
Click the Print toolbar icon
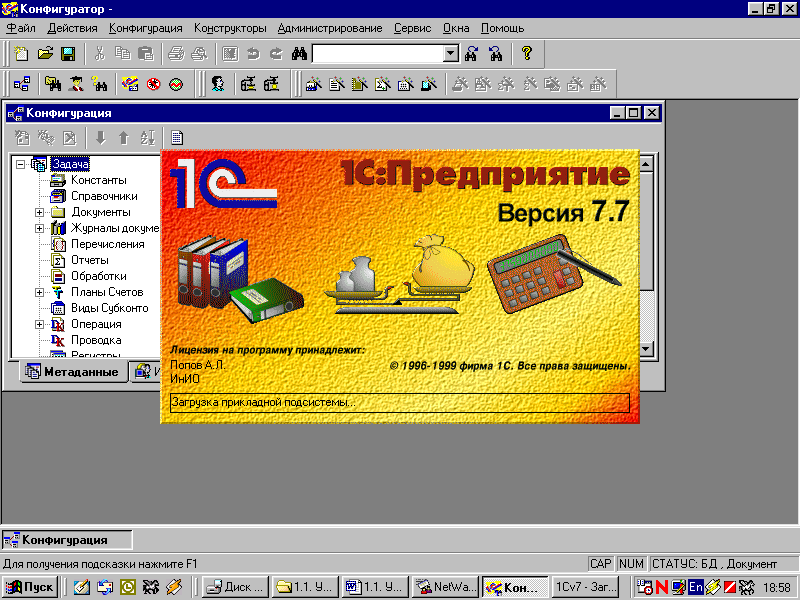pos(177,54)
